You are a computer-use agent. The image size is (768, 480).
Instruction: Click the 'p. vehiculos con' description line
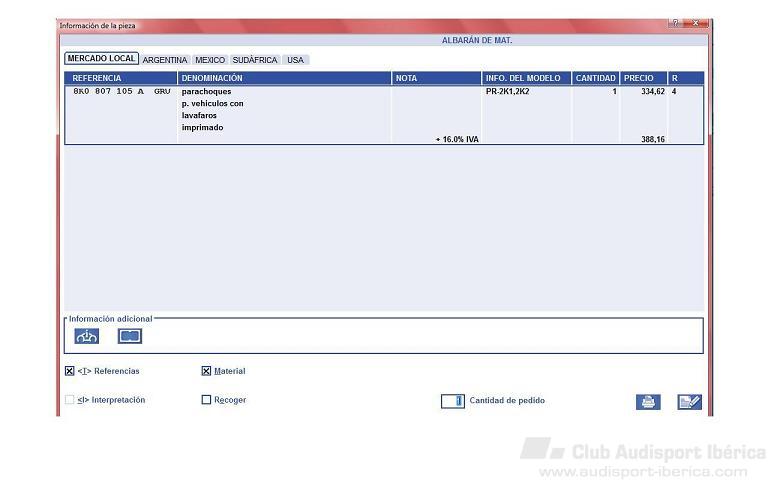pos(213,103)
